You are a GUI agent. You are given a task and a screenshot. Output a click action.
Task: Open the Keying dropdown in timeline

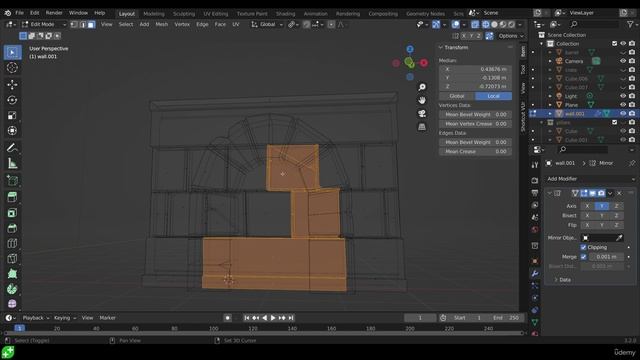coord(65,318)
